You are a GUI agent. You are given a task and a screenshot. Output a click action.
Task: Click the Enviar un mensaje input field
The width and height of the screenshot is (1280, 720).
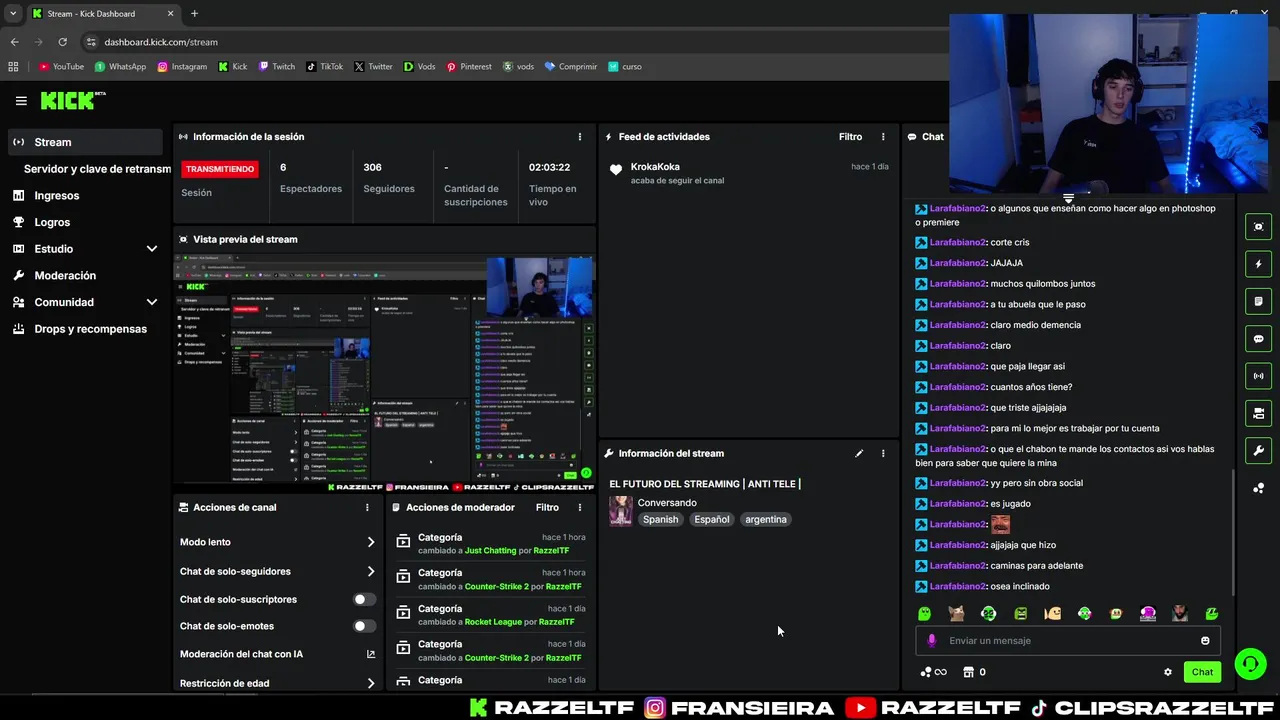click(1068, 641)
